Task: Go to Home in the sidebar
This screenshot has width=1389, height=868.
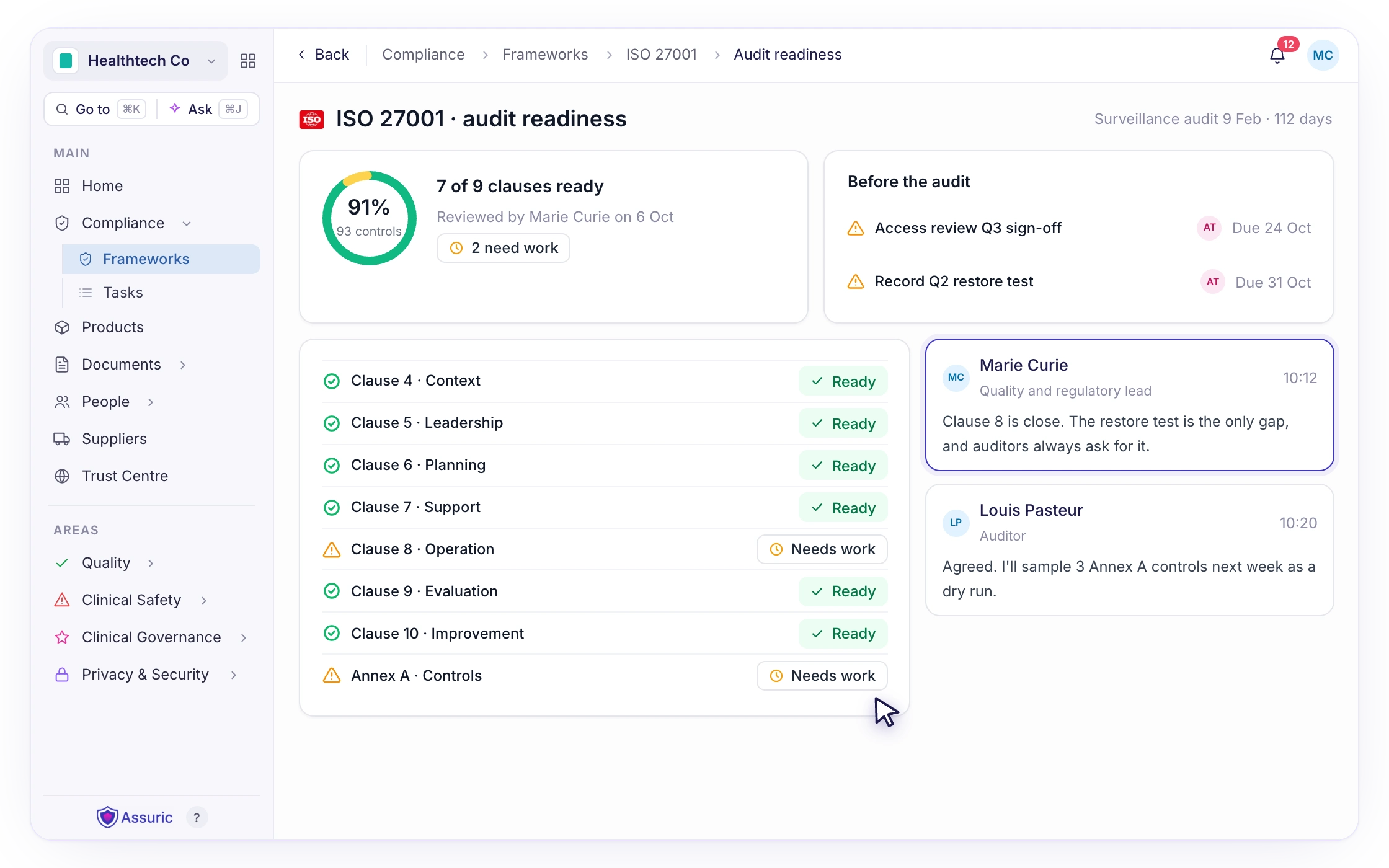Action: 152,186
